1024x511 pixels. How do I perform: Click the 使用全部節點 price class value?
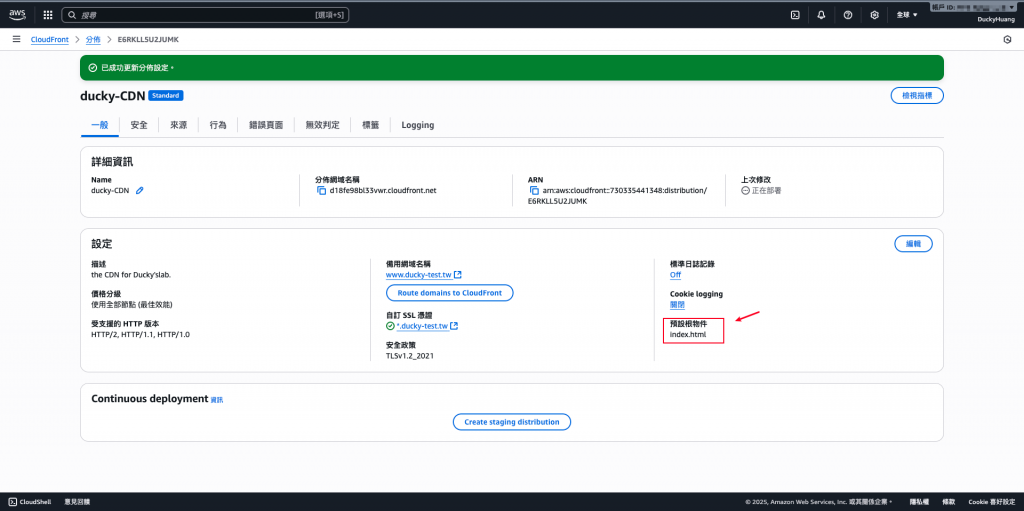click(132, 305)
